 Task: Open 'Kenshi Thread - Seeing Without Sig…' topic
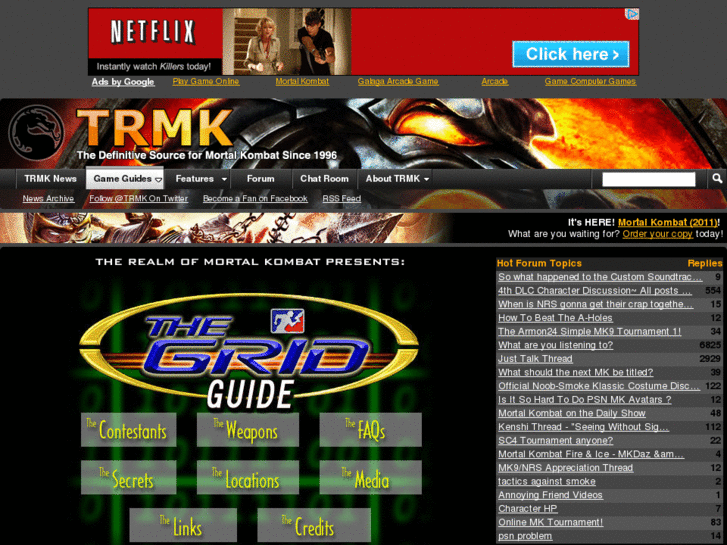click(583, 427)
